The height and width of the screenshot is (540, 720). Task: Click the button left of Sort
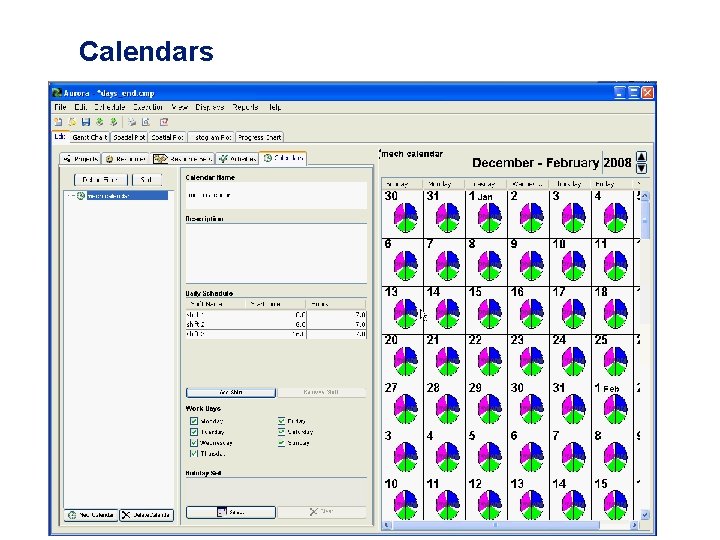tap(101, 180)
